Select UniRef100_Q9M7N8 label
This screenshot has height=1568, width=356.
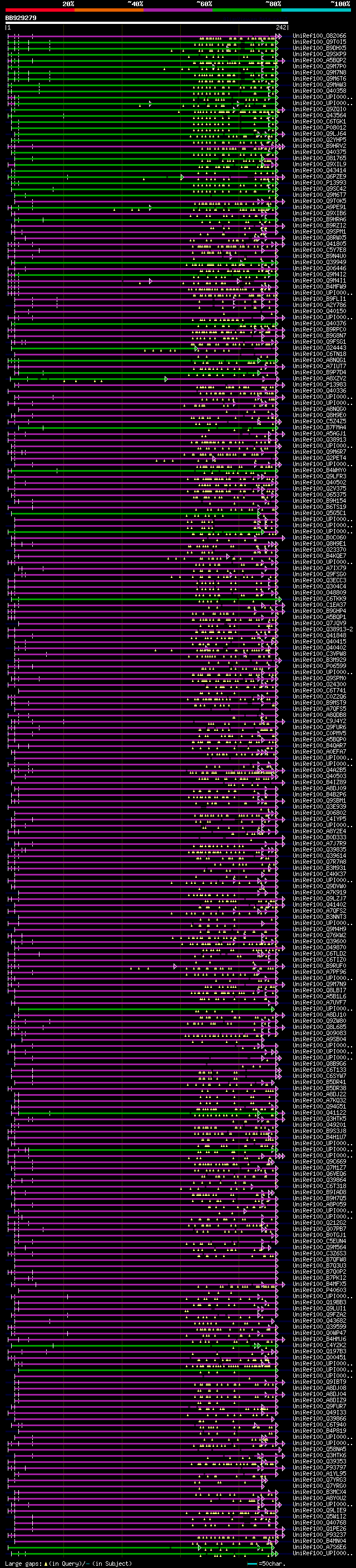click(319, 72)
